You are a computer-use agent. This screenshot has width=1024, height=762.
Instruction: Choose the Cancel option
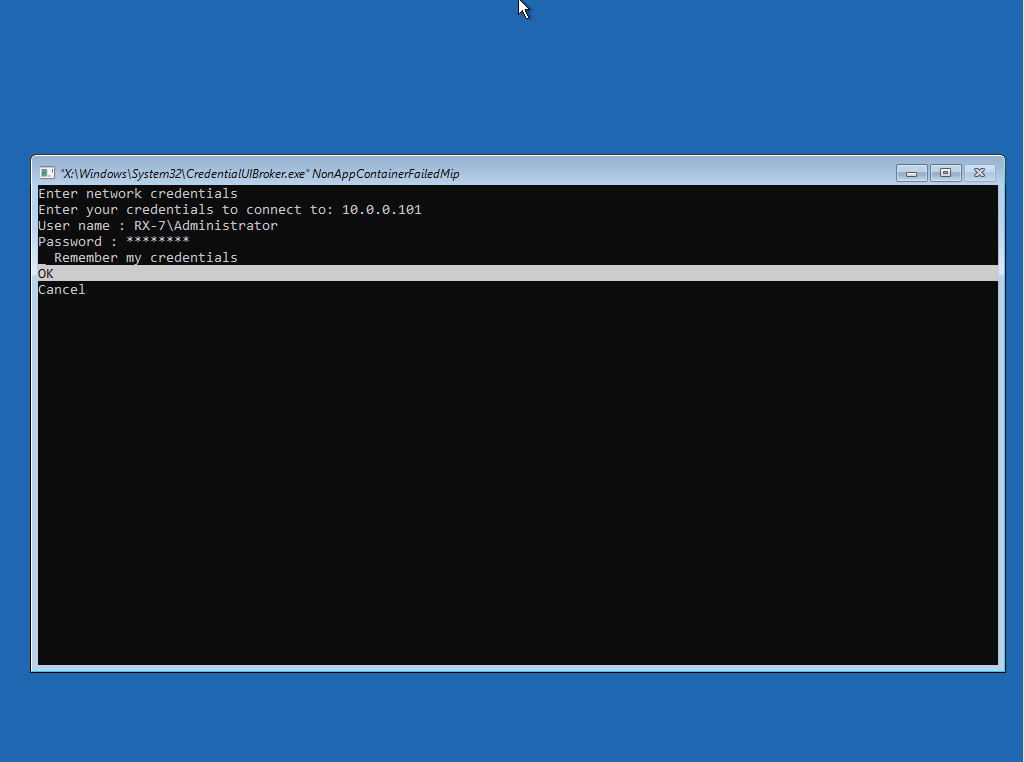(x=61, y=289)
